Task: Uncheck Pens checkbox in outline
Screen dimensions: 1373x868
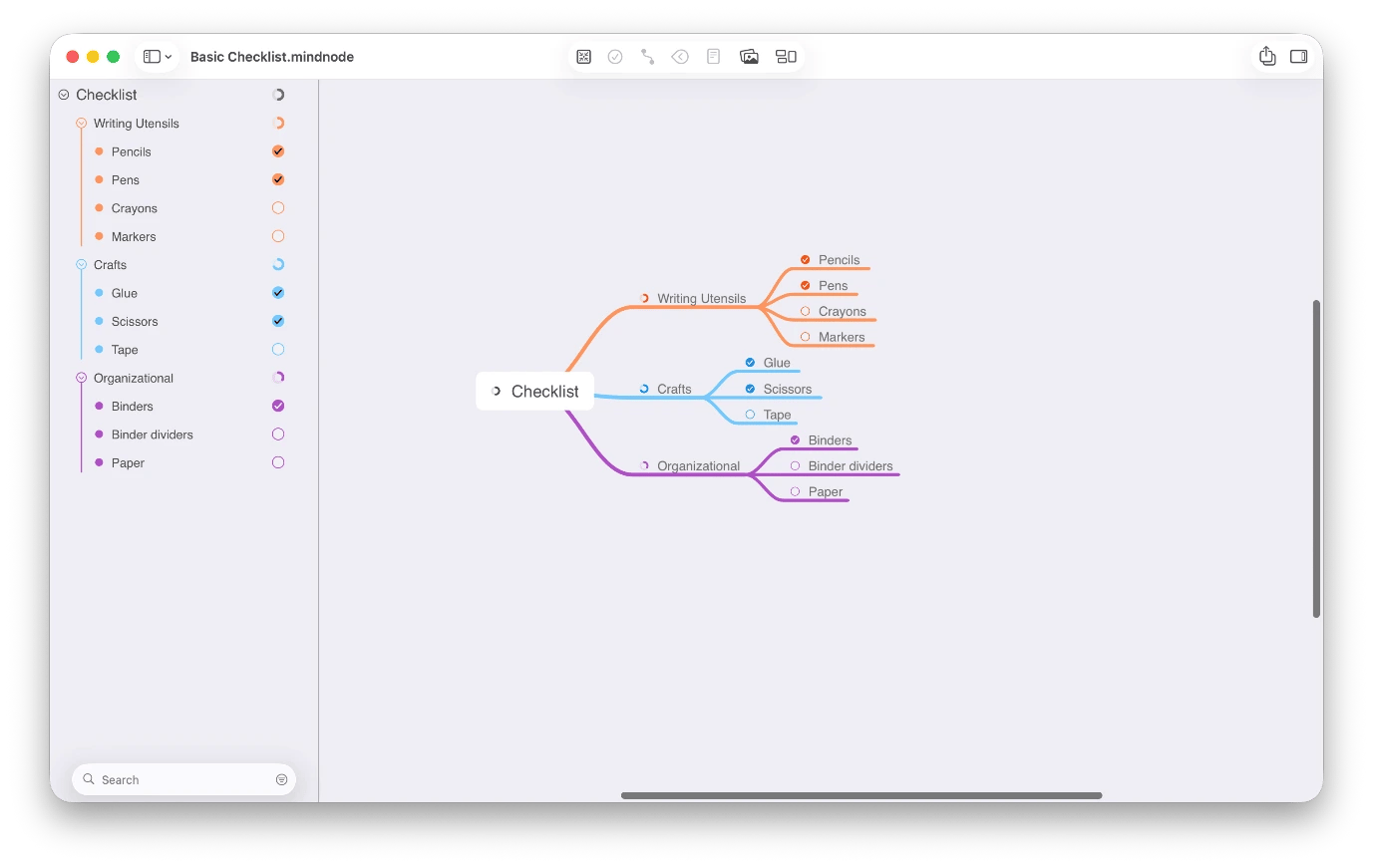Action: pyautogui.click(x=278, y=179)
